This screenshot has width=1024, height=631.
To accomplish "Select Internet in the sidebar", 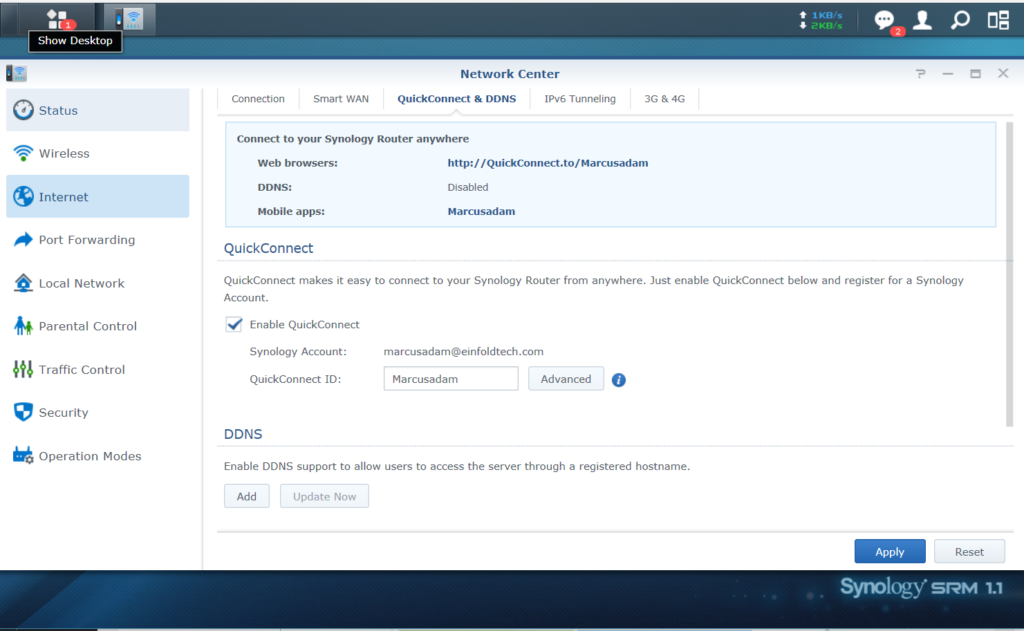I will (98, 196).
